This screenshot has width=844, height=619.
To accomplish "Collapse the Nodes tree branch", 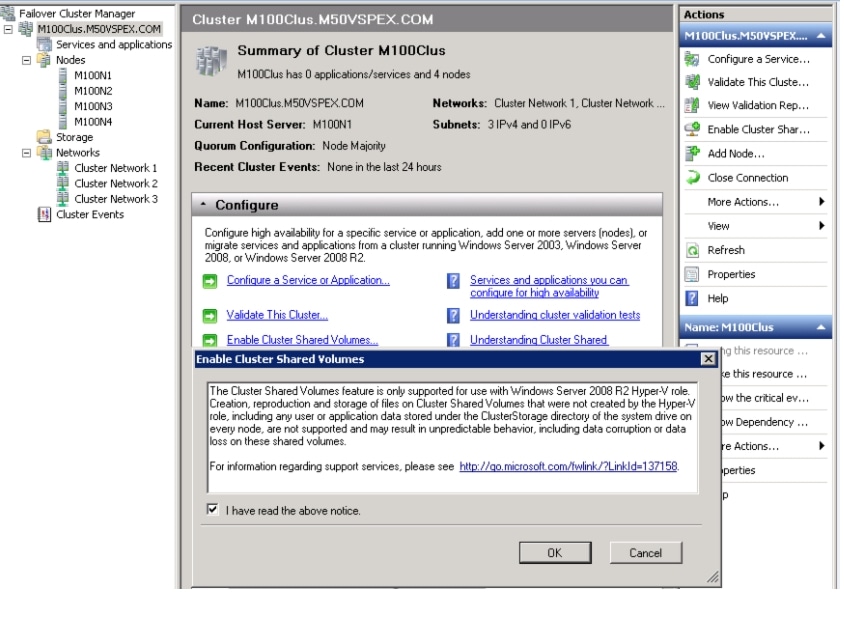I will pyautogui.click(x=26, y=60).
